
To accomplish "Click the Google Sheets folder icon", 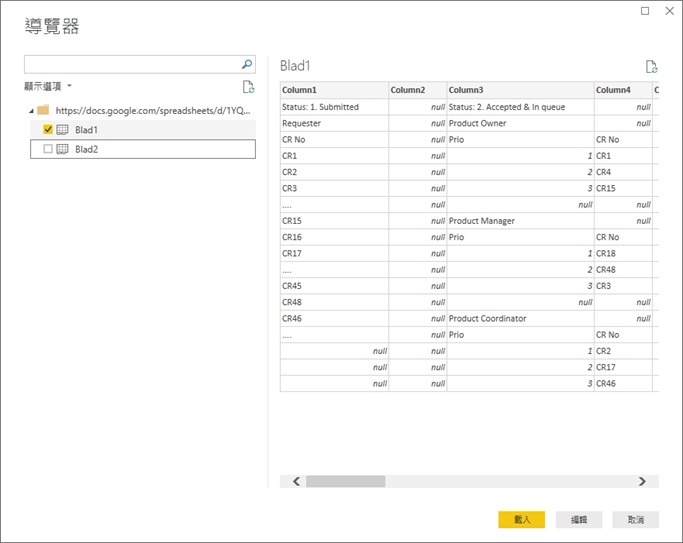I will (x=43, y=110).
